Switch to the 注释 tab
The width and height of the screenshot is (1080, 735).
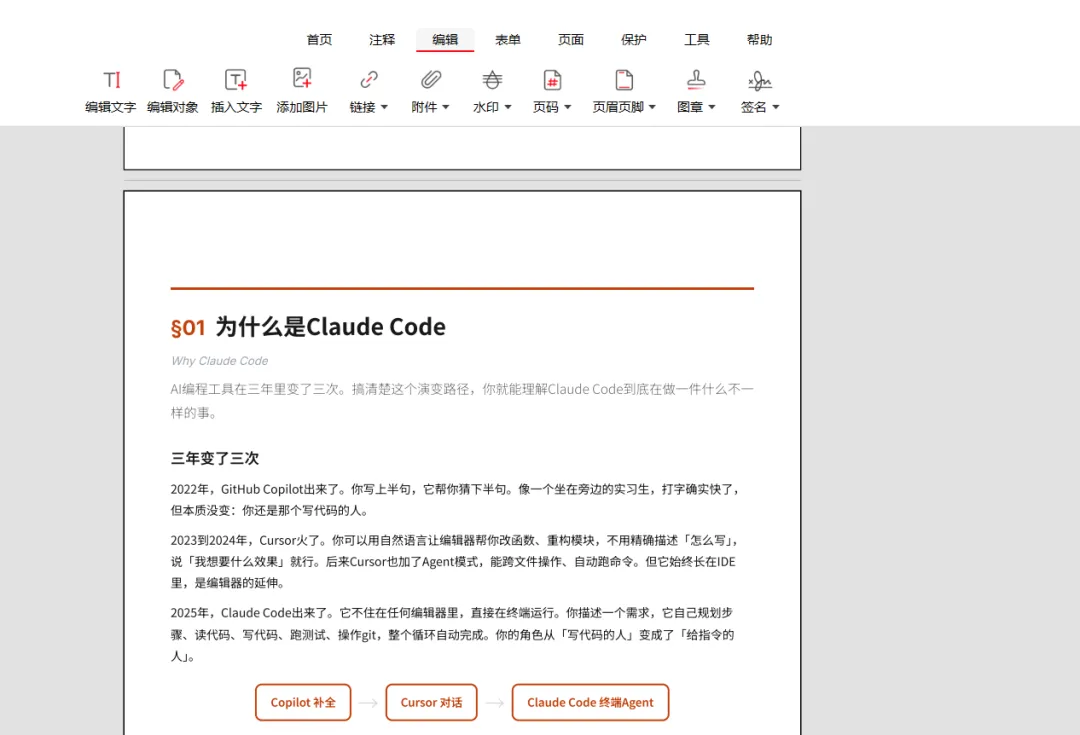coord(382,40)
